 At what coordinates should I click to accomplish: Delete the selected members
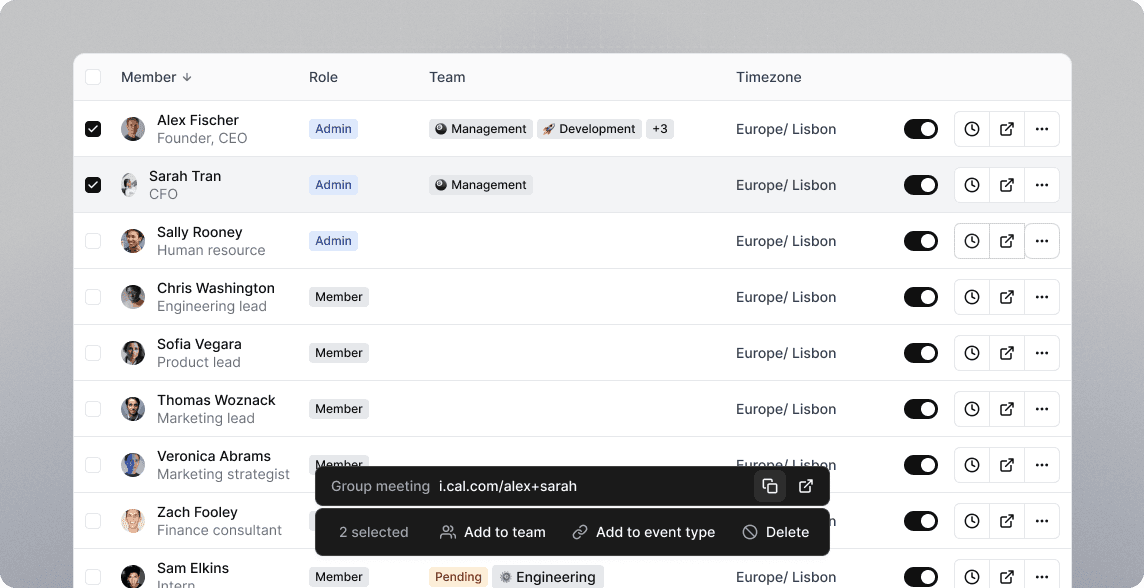(x=776, y=533)
